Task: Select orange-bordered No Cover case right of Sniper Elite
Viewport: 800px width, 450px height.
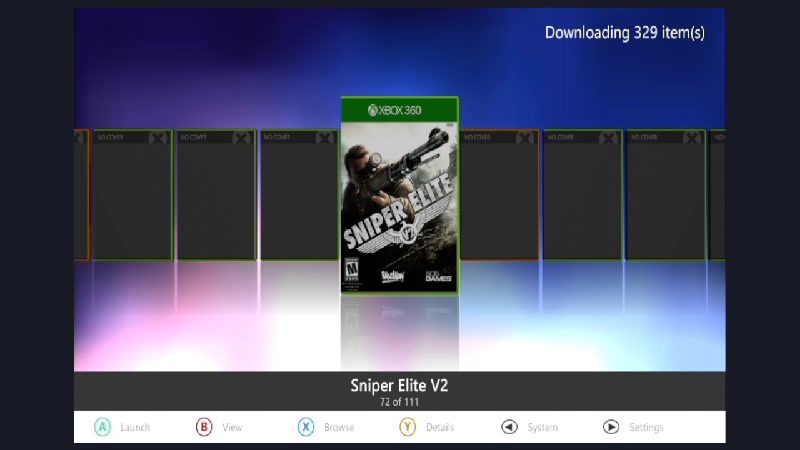Action: click(499, 195)
